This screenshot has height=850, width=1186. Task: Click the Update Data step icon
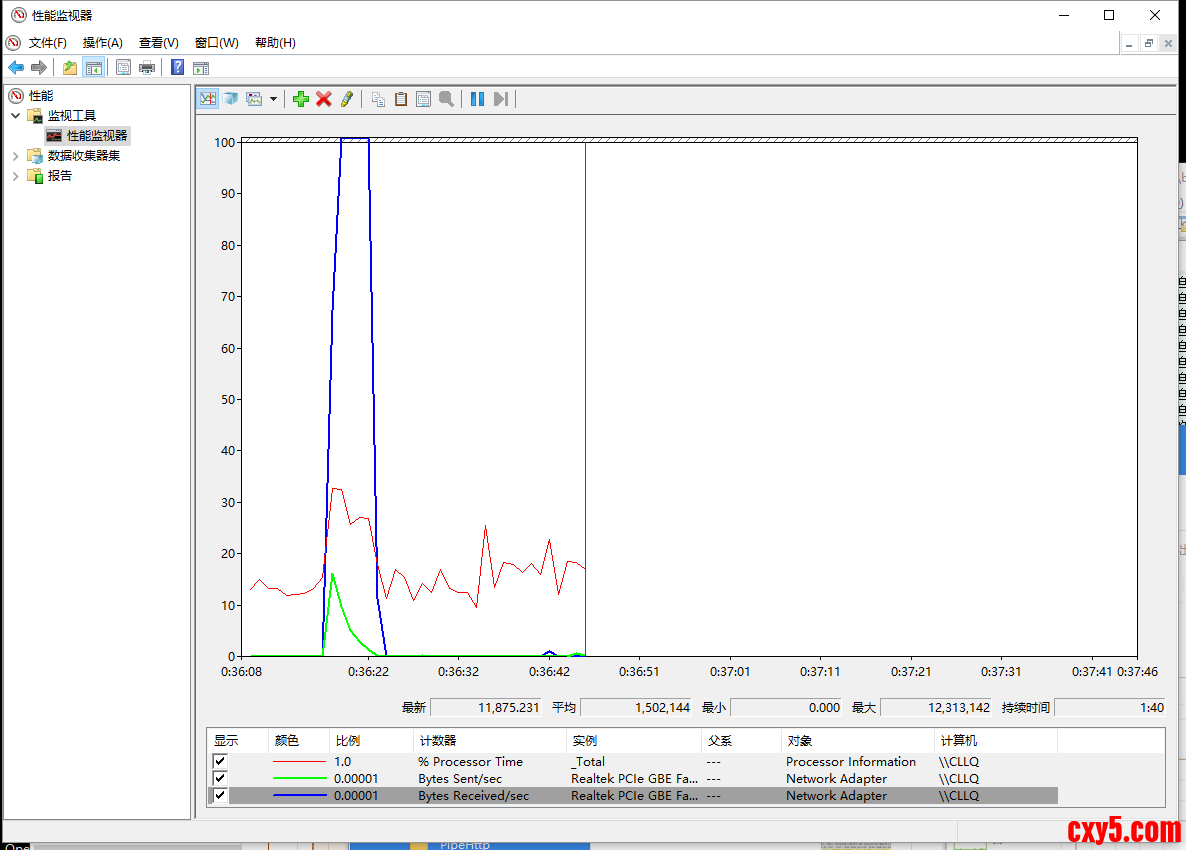point(501,99)
